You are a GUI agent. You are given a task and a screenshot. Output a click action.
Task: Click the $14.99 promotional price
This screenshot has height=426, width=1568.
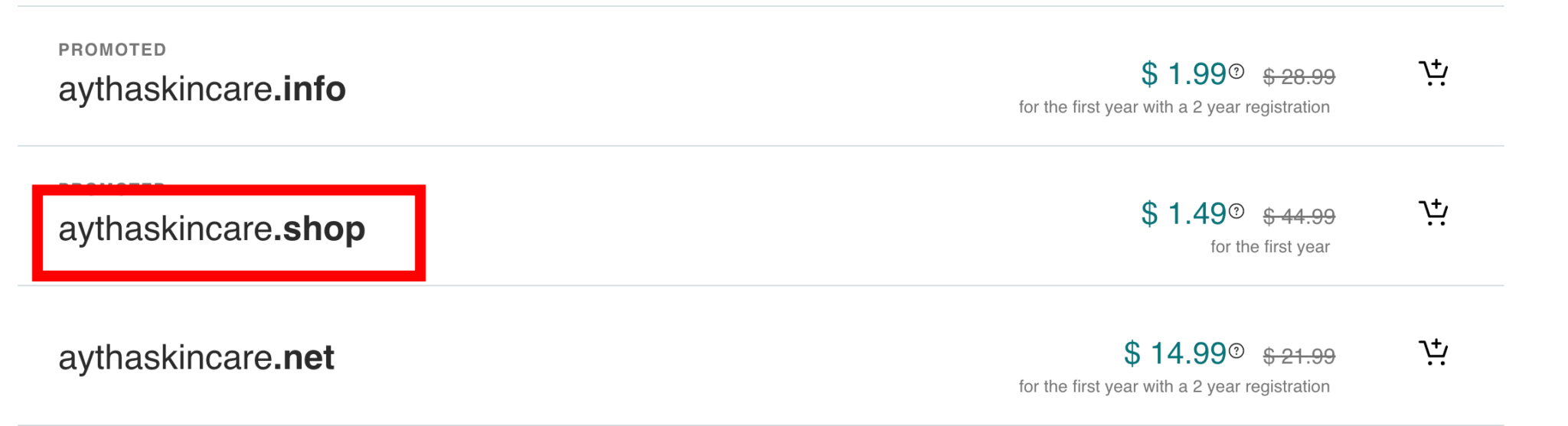pos(1174,354)
